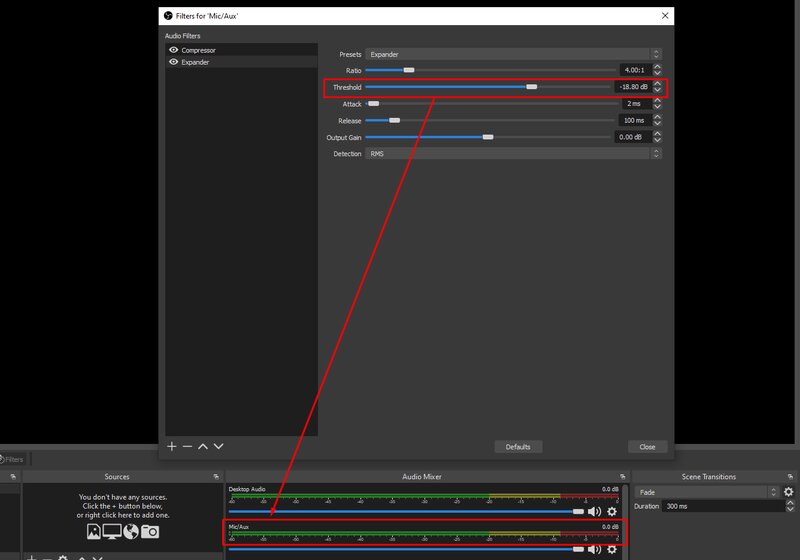This screenshot has height=560, width=800.
Task: Open Desktop Audio settings gear icon
Action: pos(612,511)
